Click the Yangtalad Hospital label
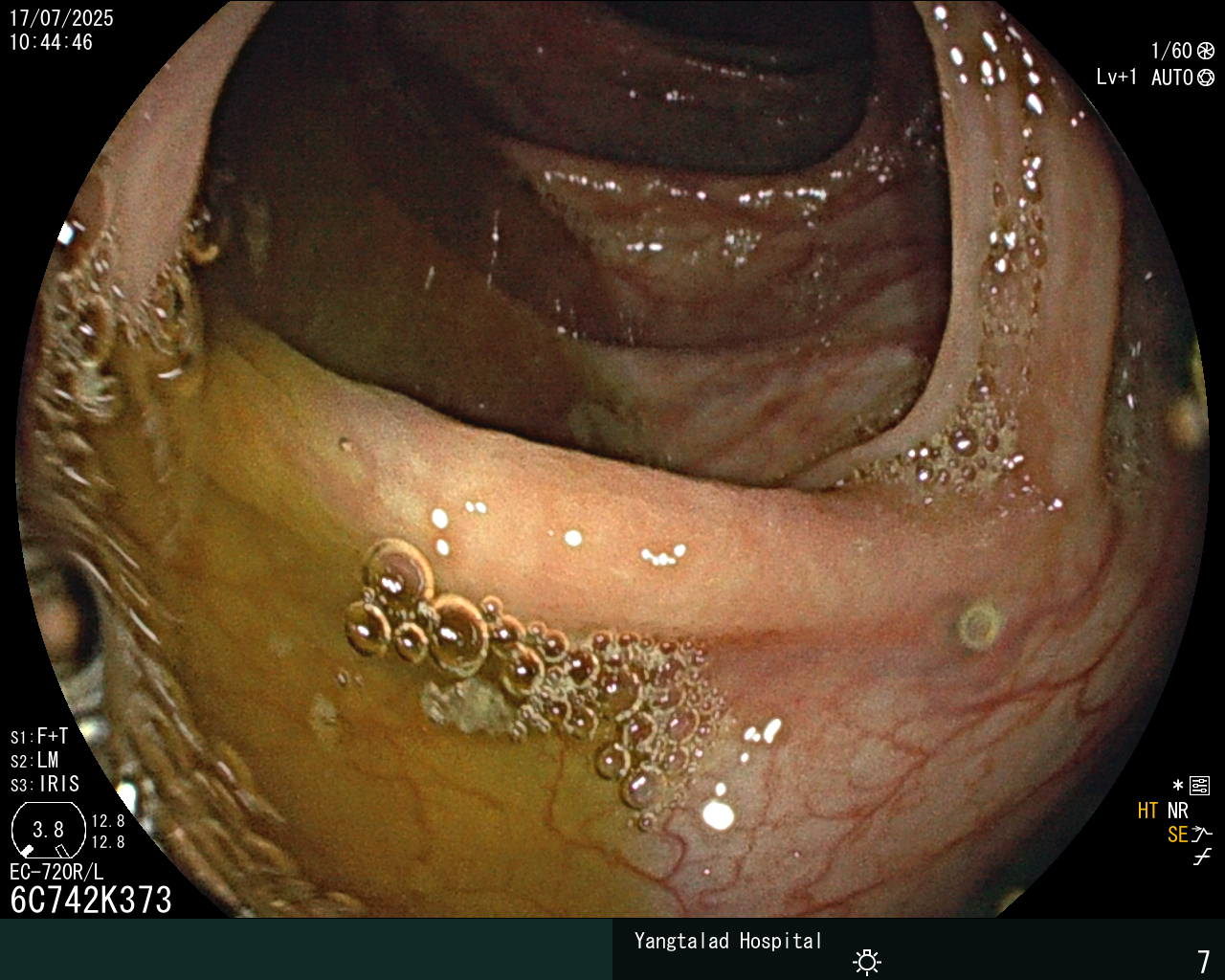The image size is (1225, 980). (x=728, y=942)
